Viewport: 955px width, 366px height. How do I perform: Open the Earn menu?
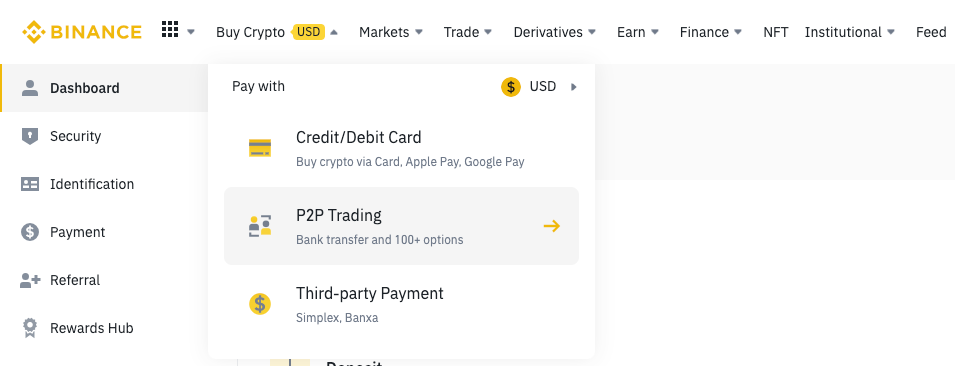click(x=638, y=32)
